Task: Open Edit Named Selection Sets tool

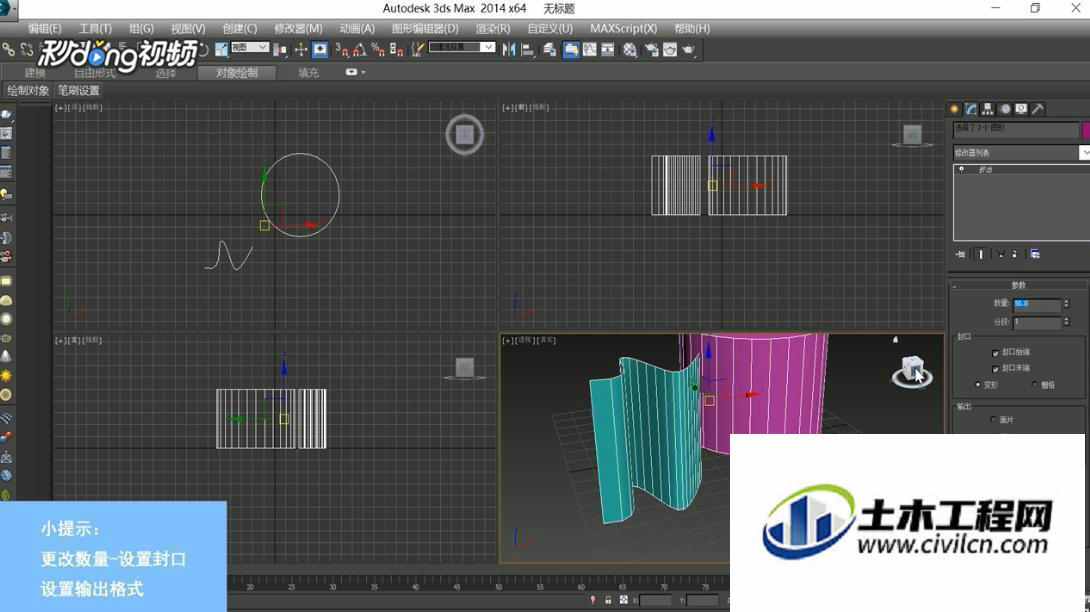Action: pos(417,49)
